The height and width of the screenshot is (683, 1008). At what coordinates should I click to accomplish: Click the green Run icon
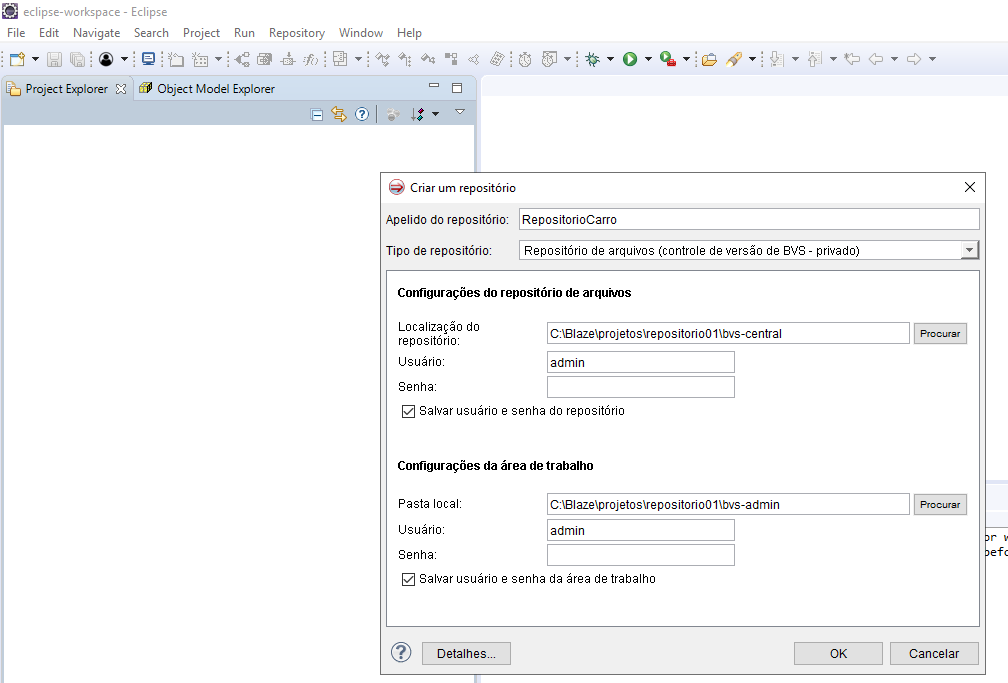pos(630,58)
